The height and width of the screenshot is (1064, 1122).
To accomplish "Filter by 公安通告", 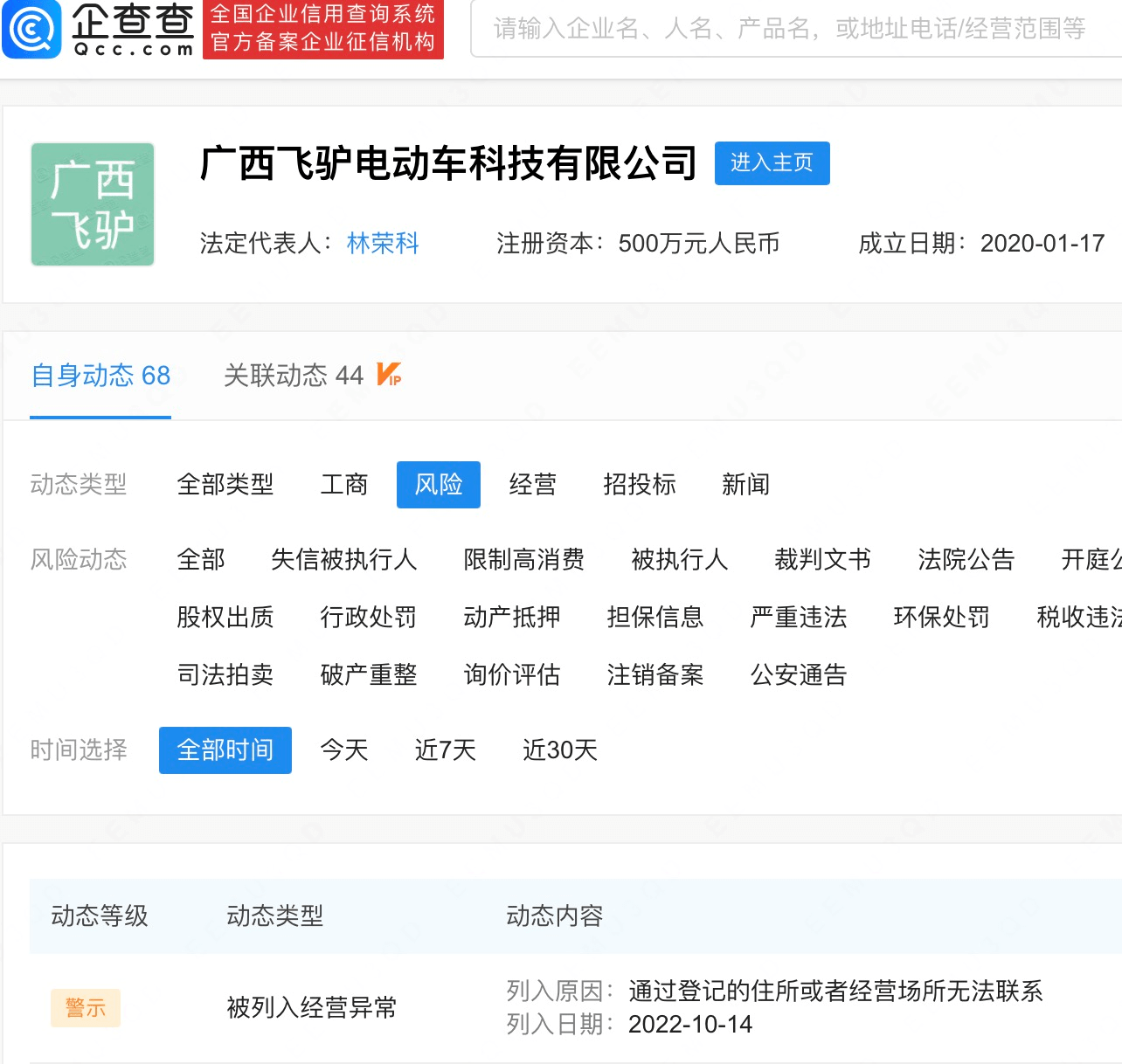I will (799, 674).
